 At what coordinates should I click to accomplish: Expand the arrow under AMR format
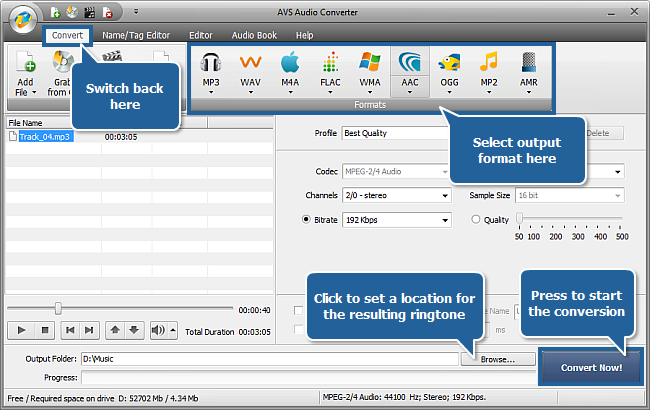click(529, 92)
